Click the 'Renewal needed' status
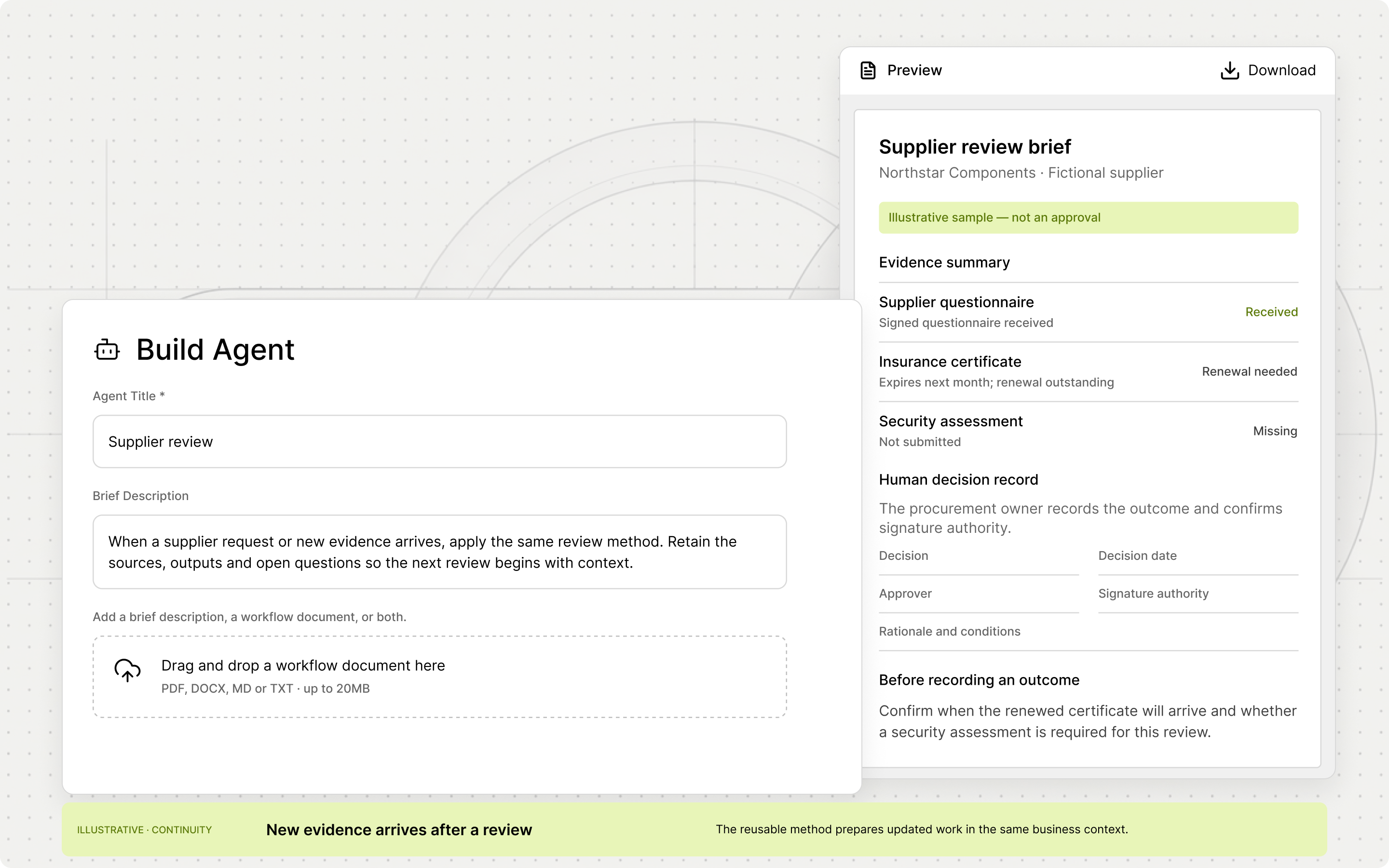Image resolution: width=1389 pixels, height=868 pixels. tap(1250, 371)
